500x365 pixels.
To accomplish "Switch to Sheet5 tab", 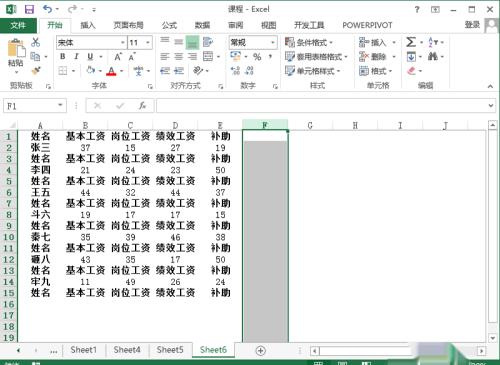I will [170, 350].
